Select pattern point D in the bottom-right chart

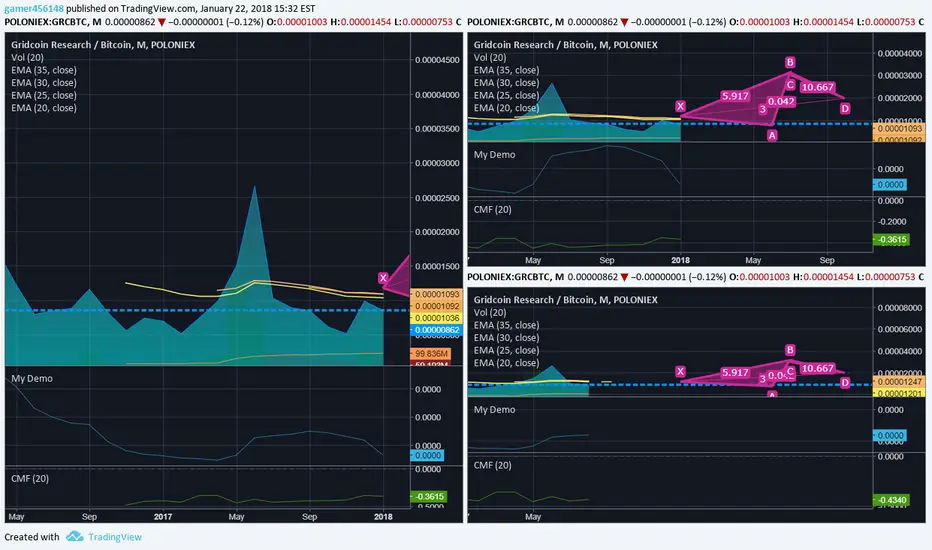(x=845, y=382)
